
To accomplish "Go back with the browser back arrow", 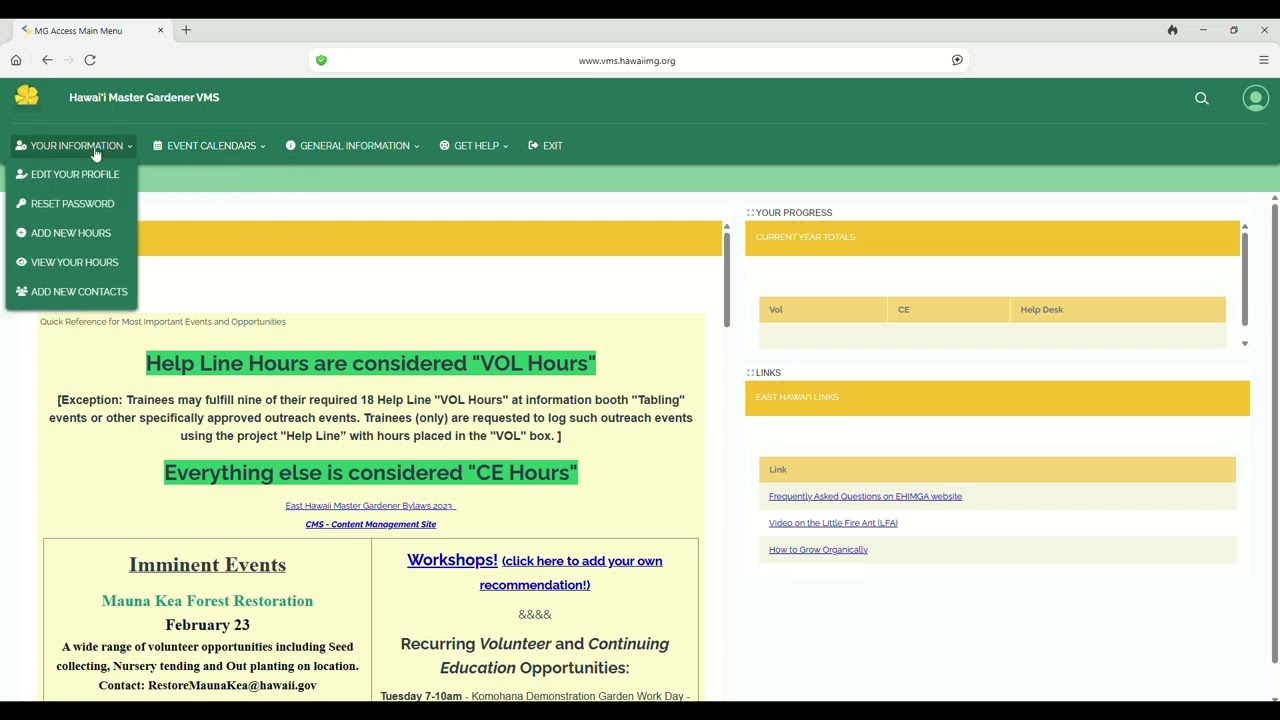I will (47, 60).
